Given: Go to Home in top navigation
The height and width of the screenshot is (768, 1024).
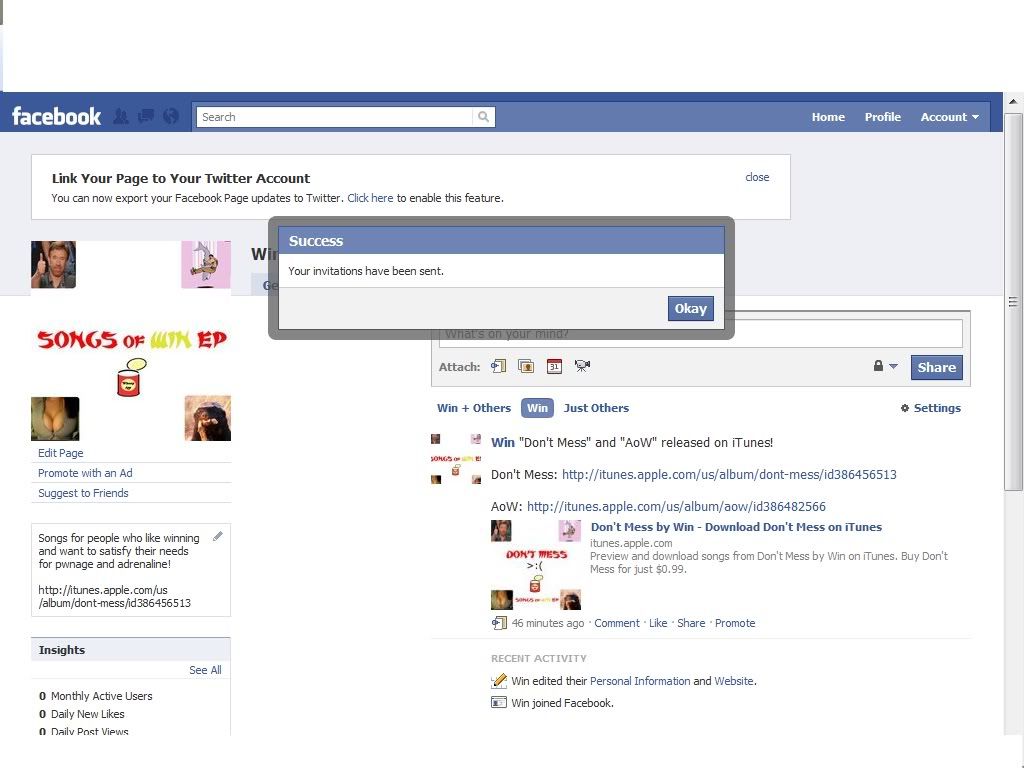Looking at the screenshot, I should 828,117.
